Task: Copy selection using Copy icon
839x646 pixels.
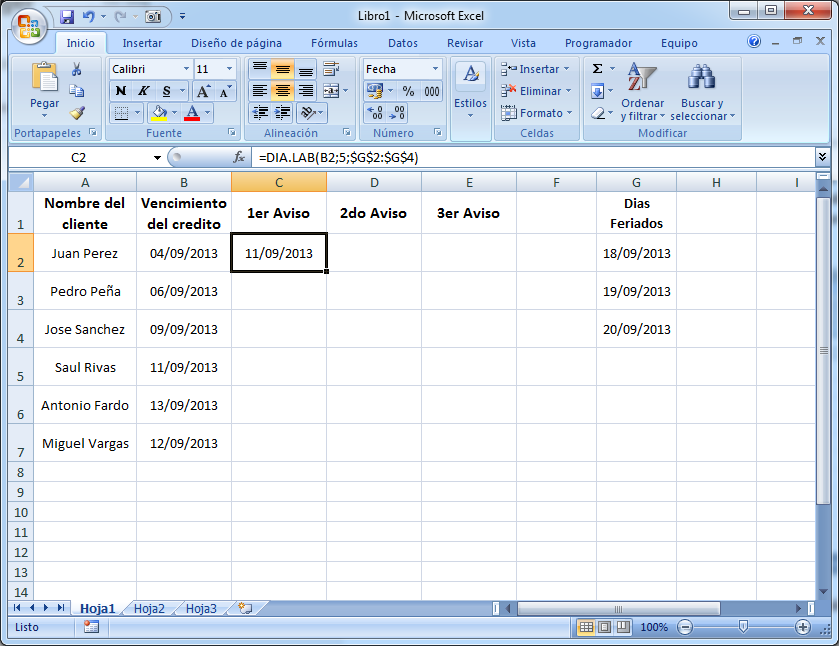Action: point(77,90)
